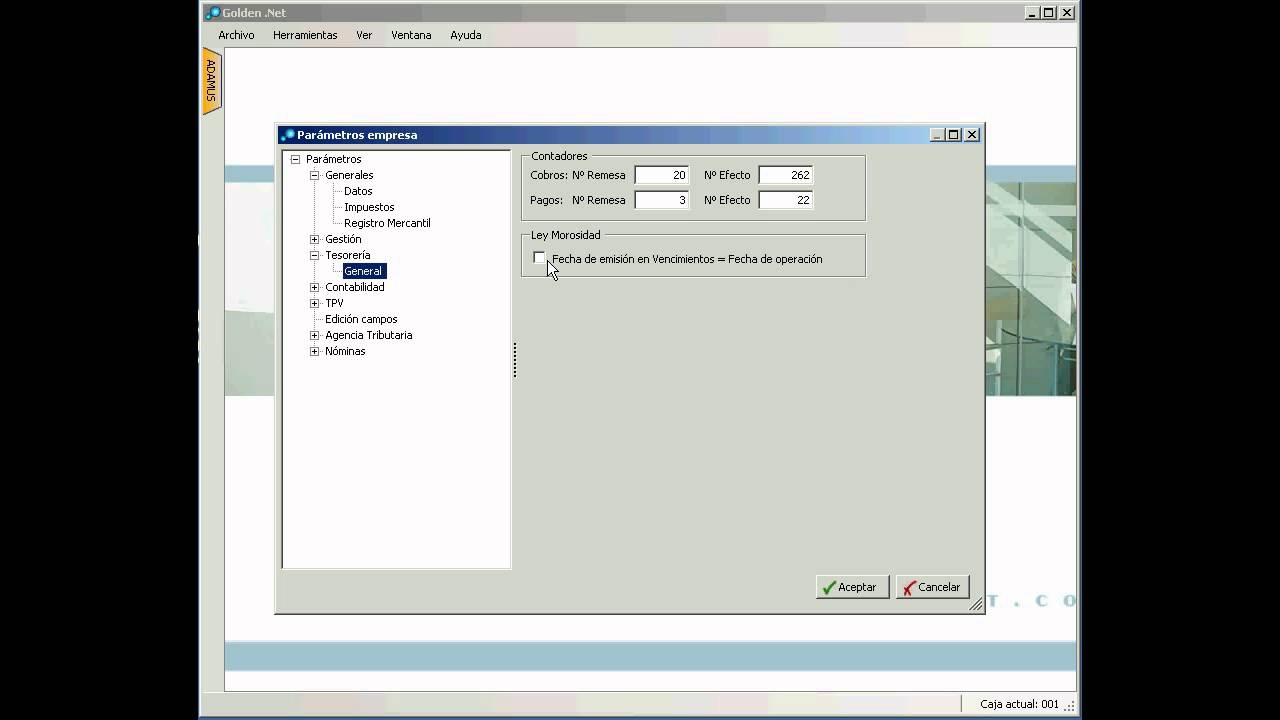Click the Parámetros empresa title icon

pos(288,135)
